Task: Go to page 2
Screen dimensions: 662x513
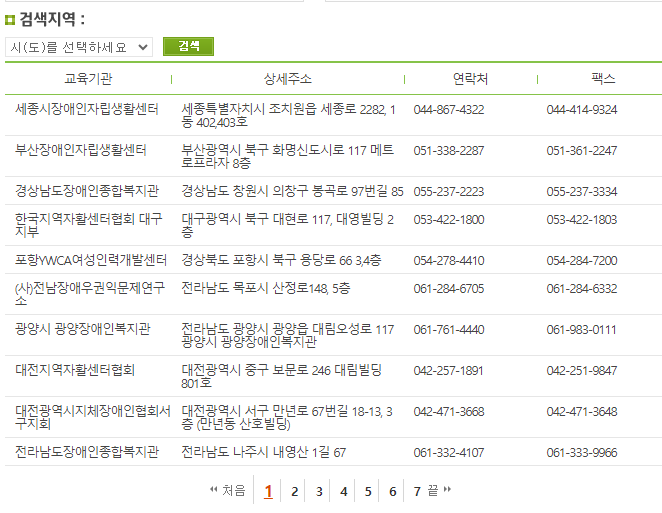Action: click(294, 491)
